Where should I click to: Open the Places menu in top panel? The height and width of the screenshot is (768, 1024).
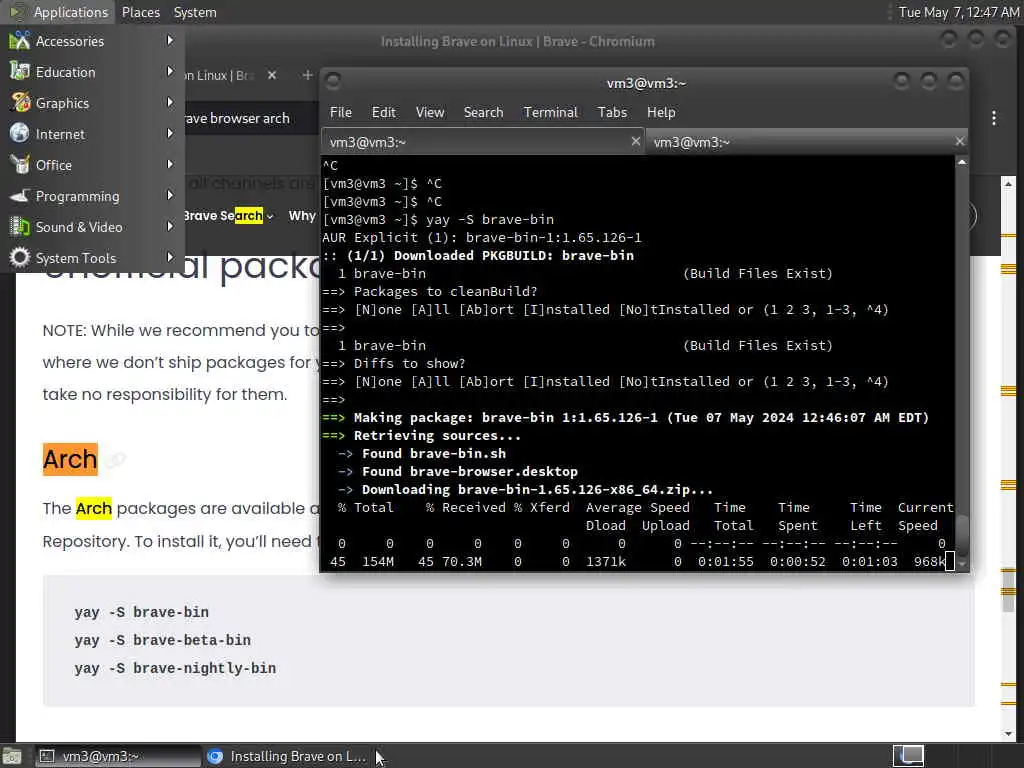tap(140, 12)
